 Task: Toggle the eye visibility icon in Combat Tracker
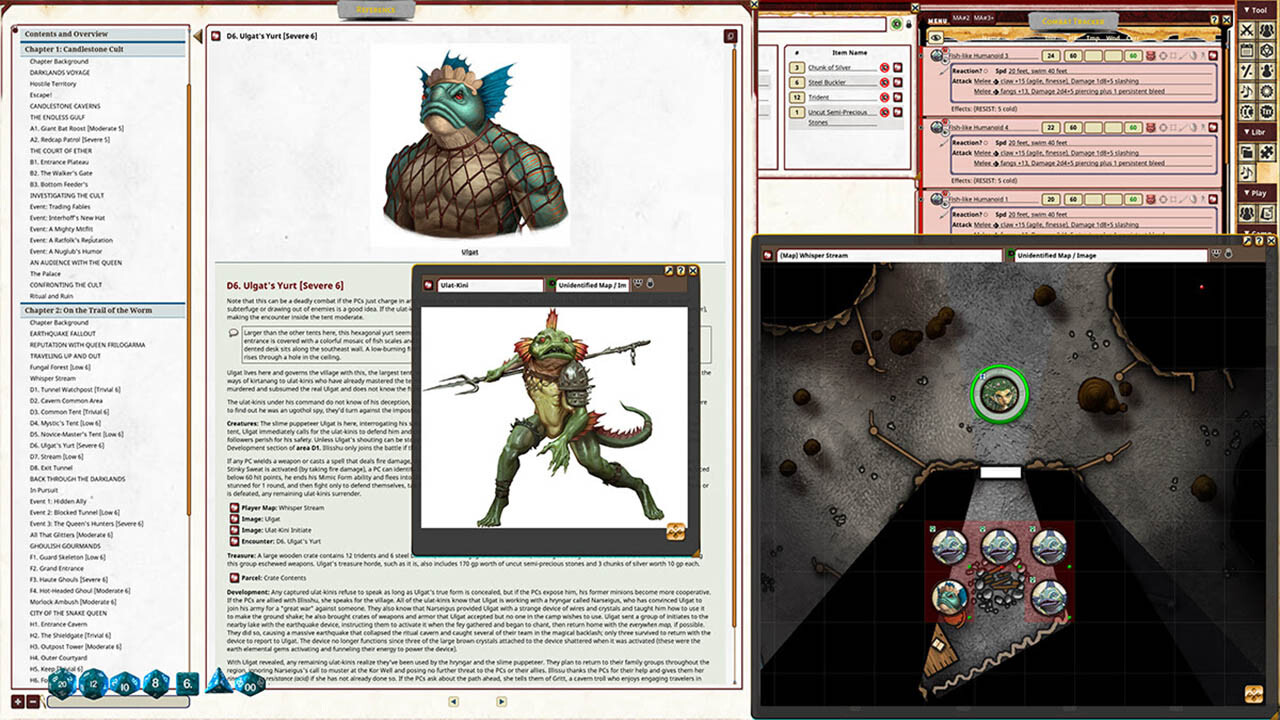[936, 37]
